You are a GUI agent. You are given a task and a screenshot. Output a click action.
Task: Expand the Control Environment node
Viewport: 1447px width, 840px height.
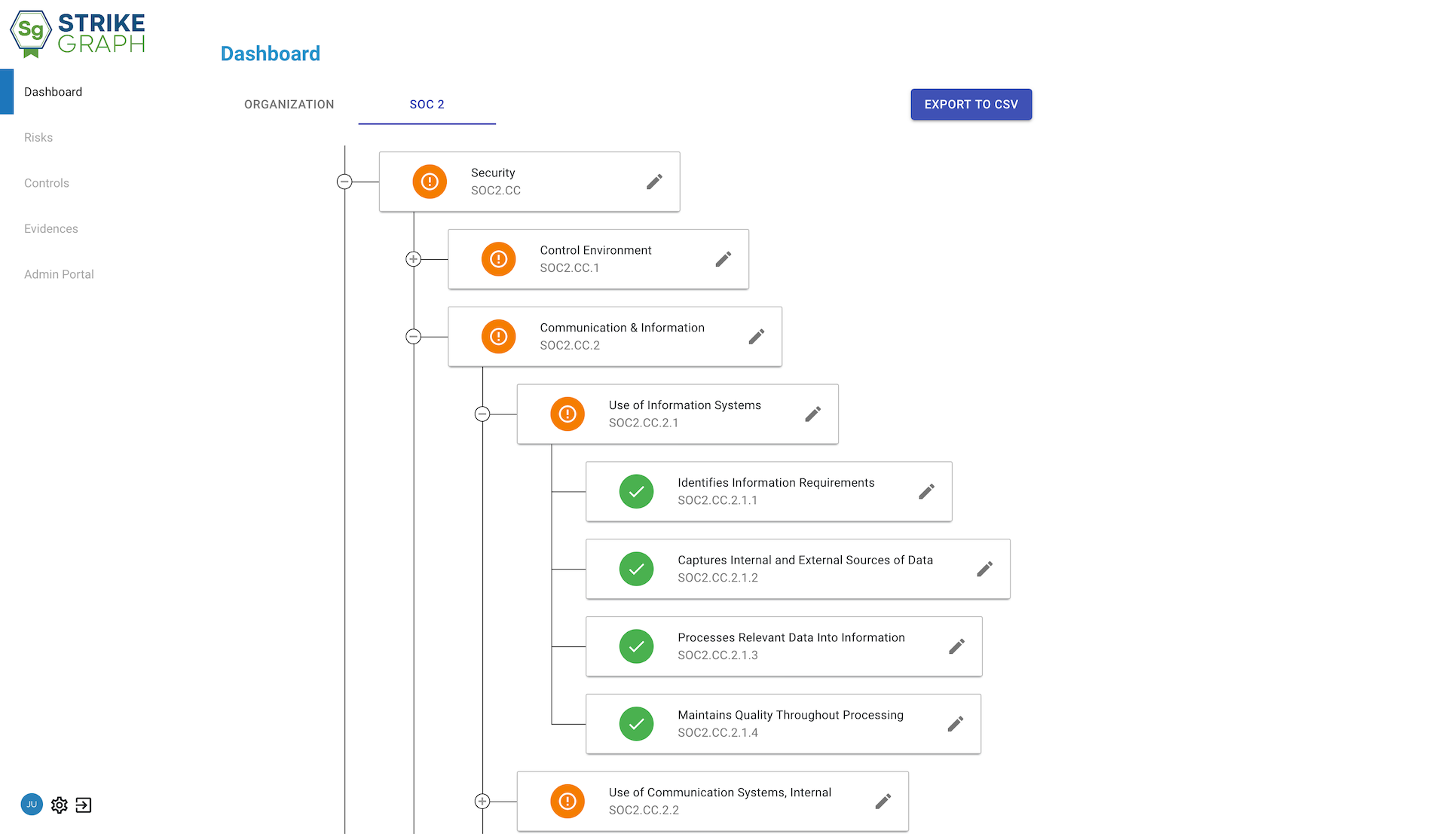(413, 259)
